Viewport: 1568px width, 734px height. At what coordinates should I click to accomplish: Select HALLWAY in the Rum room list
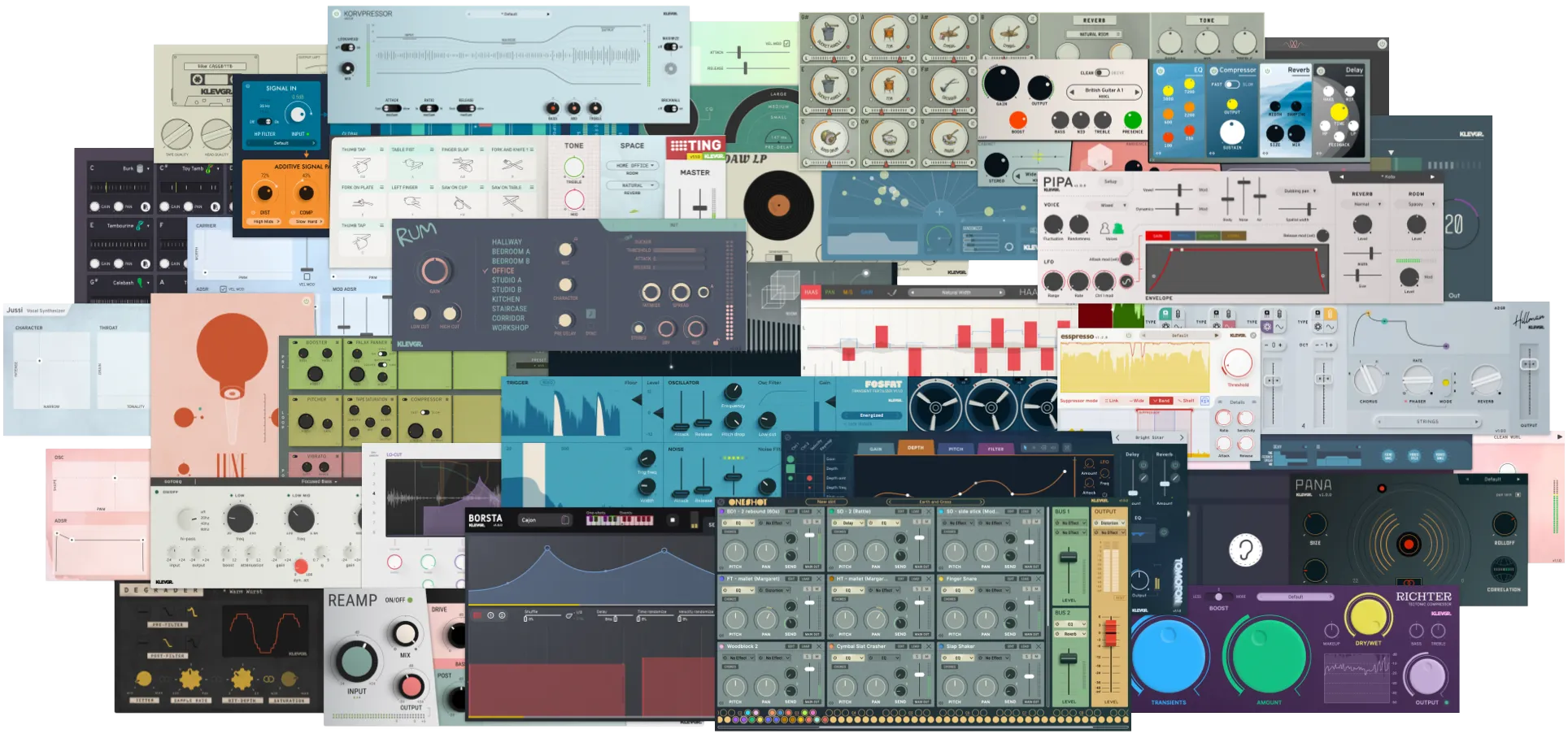507,242
